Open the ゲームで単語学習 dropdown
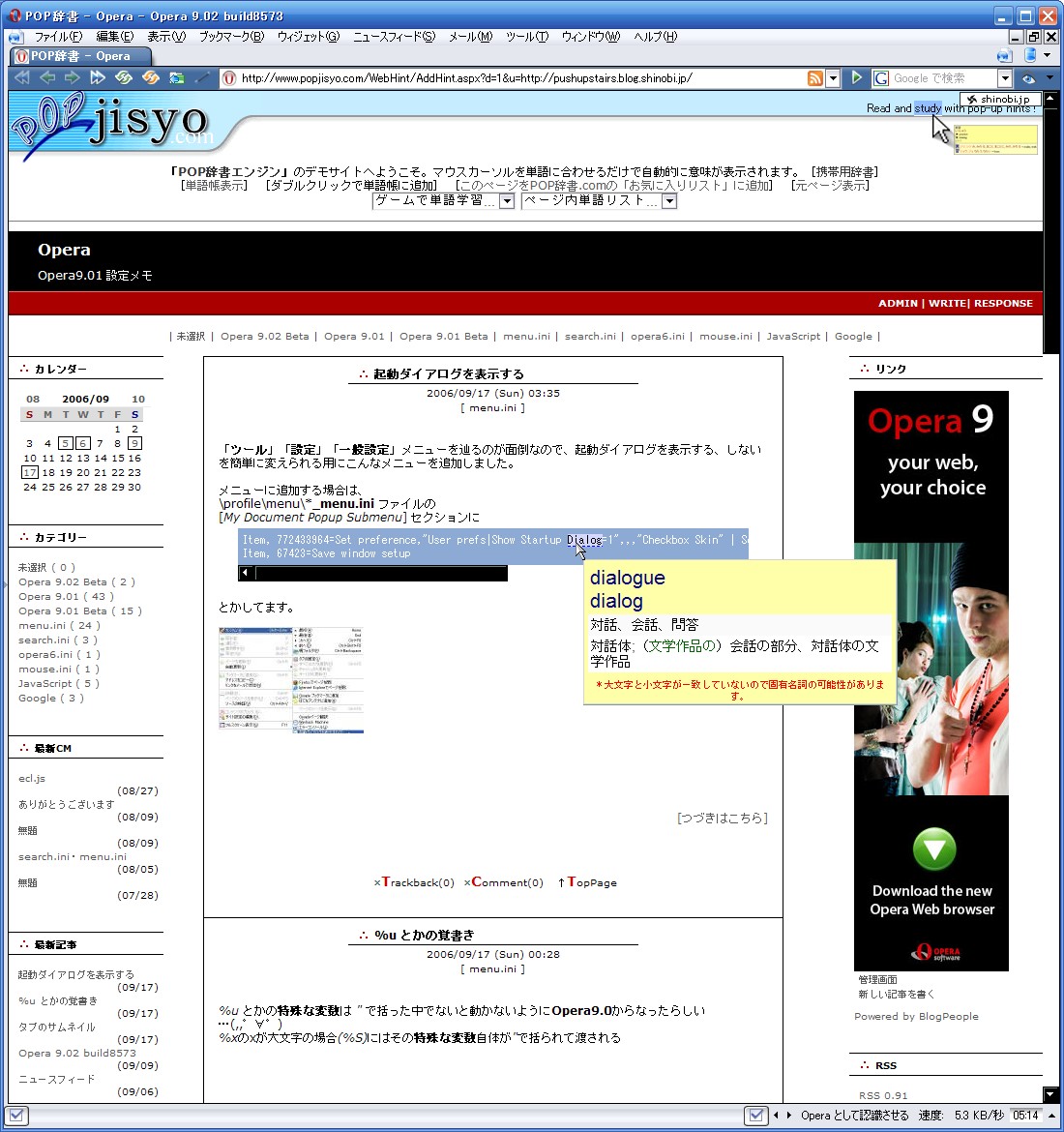The height and width of the screenshot is (1132, 1064). click(443, 200)
